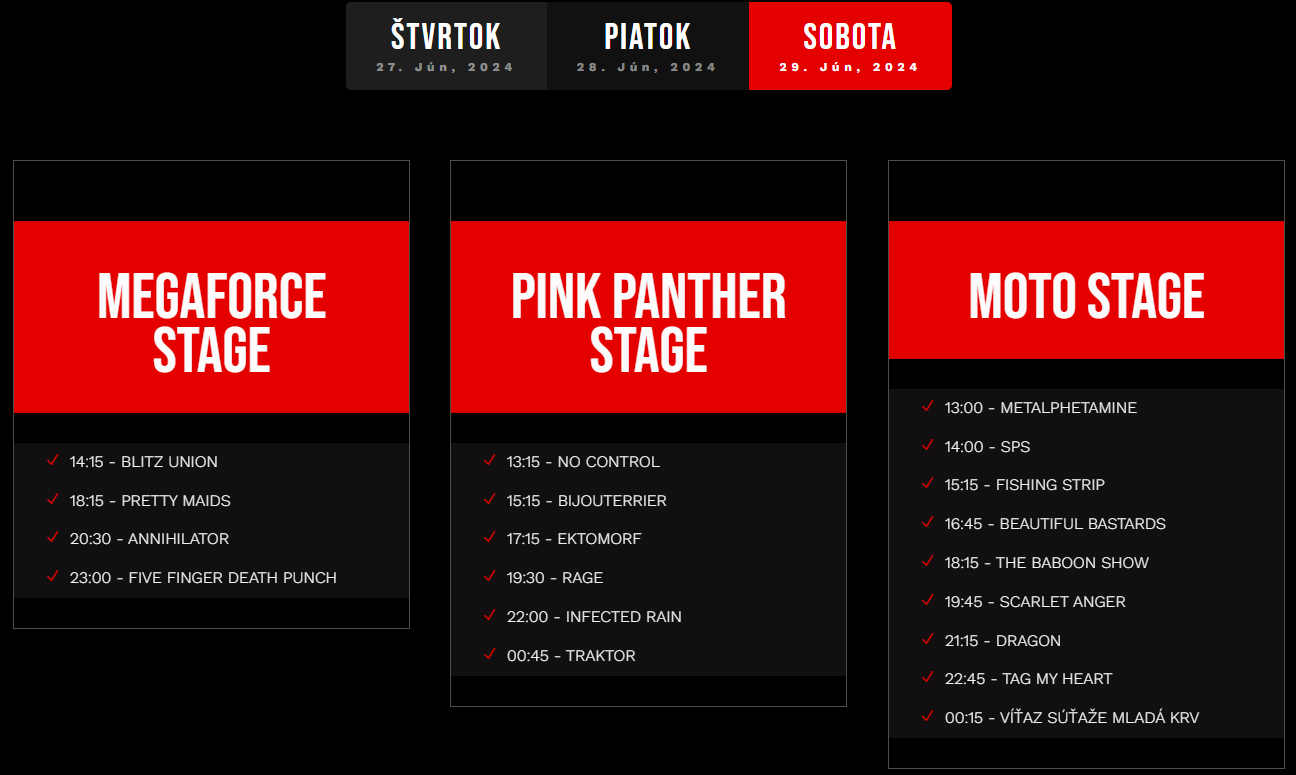Click checkmark icon next to Annihilator
Screen dimensions: 1296x775
(53, 537)
